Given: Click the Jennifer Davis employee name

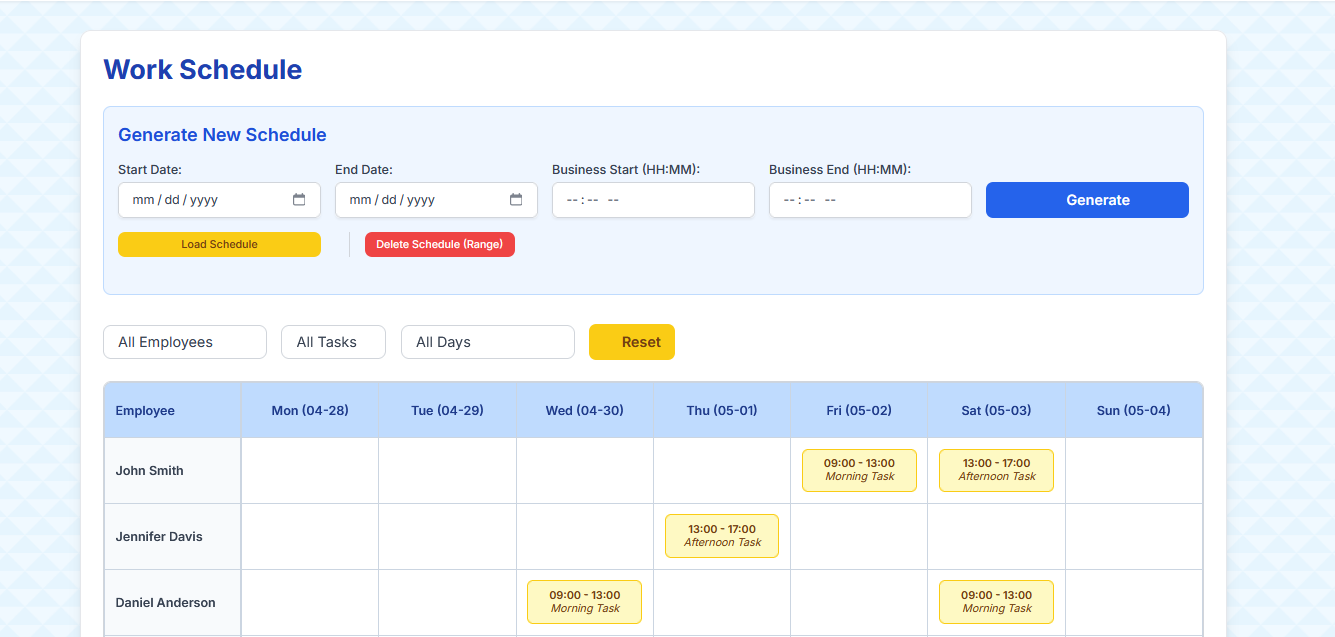Looking at the screenshot, I should point(159,537).
